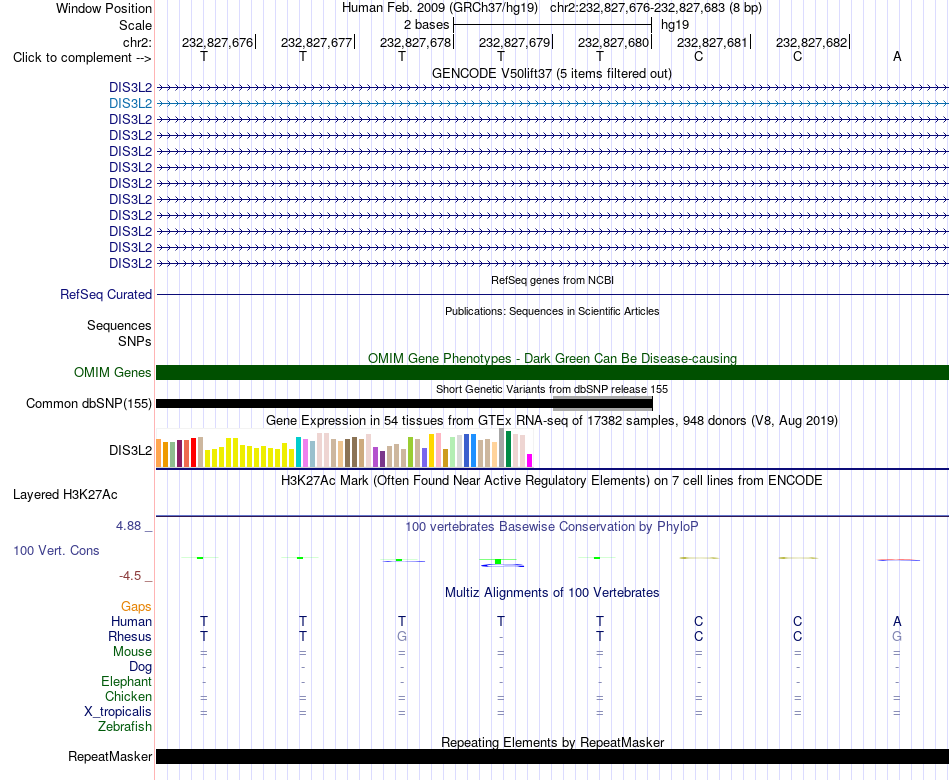Click DIS3L2 label beside the GTEx bar chart

130,450
